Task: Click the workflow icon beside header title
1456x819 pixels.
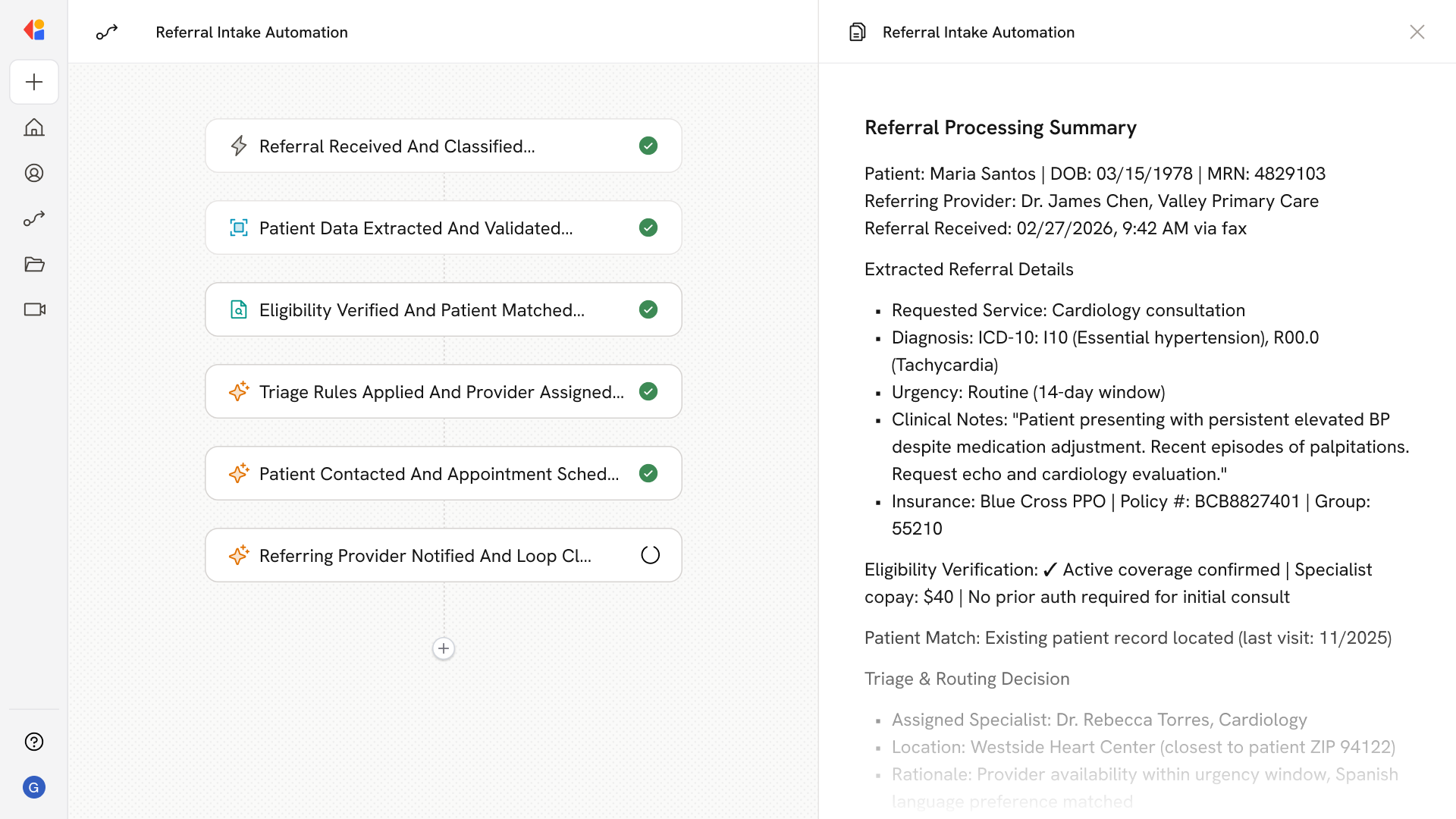Action: coord(107,32)
